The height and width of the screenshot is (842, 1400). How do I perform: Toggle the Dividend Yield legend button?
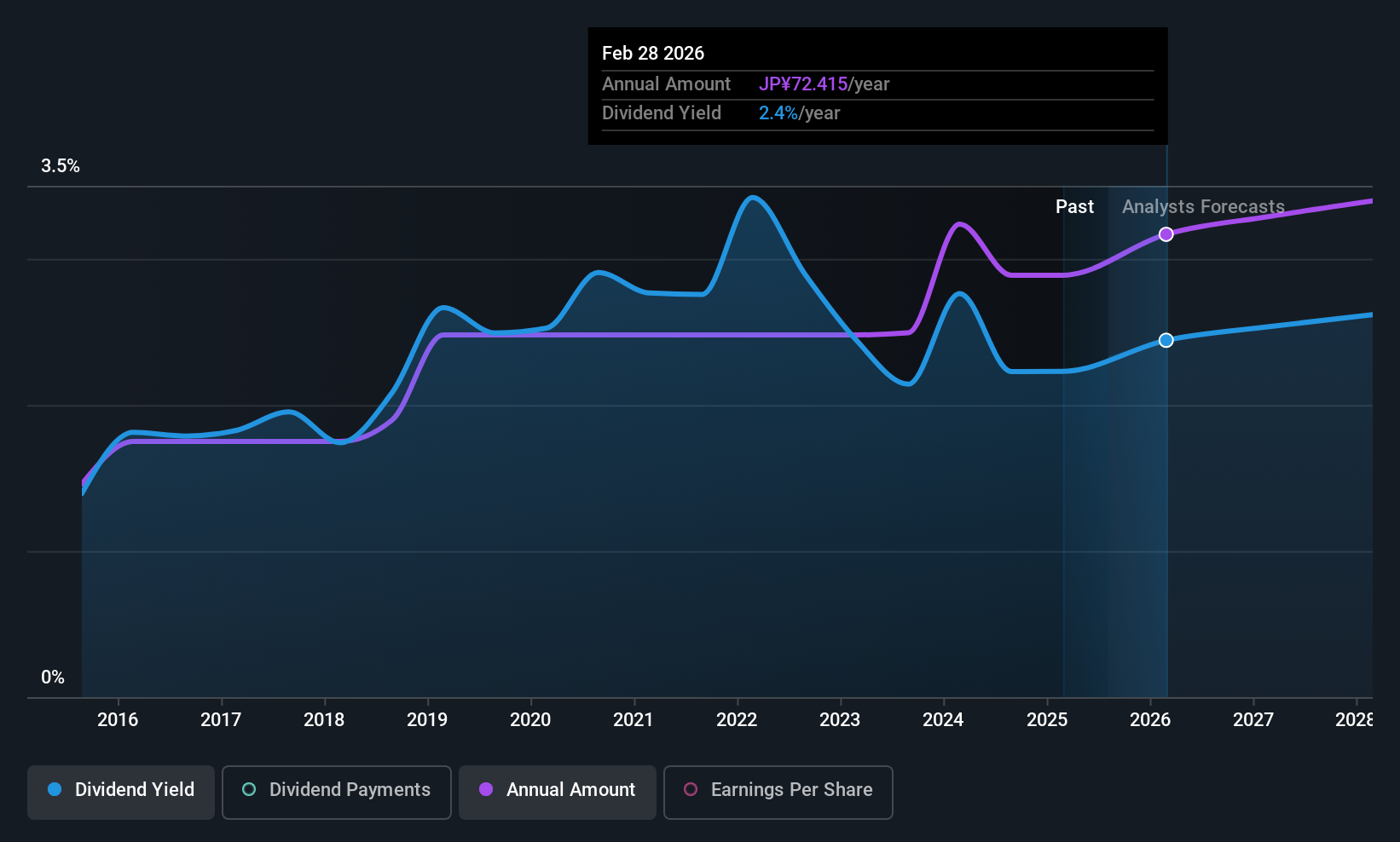coord(121,792)
